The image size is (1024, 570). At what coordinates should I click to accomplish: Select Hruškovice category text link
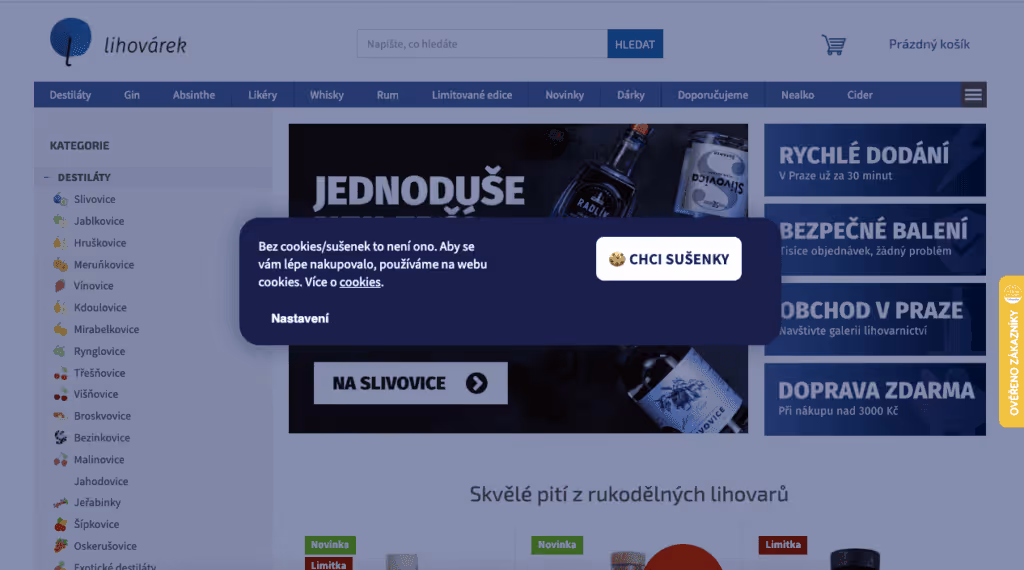[x=100, y=242]
